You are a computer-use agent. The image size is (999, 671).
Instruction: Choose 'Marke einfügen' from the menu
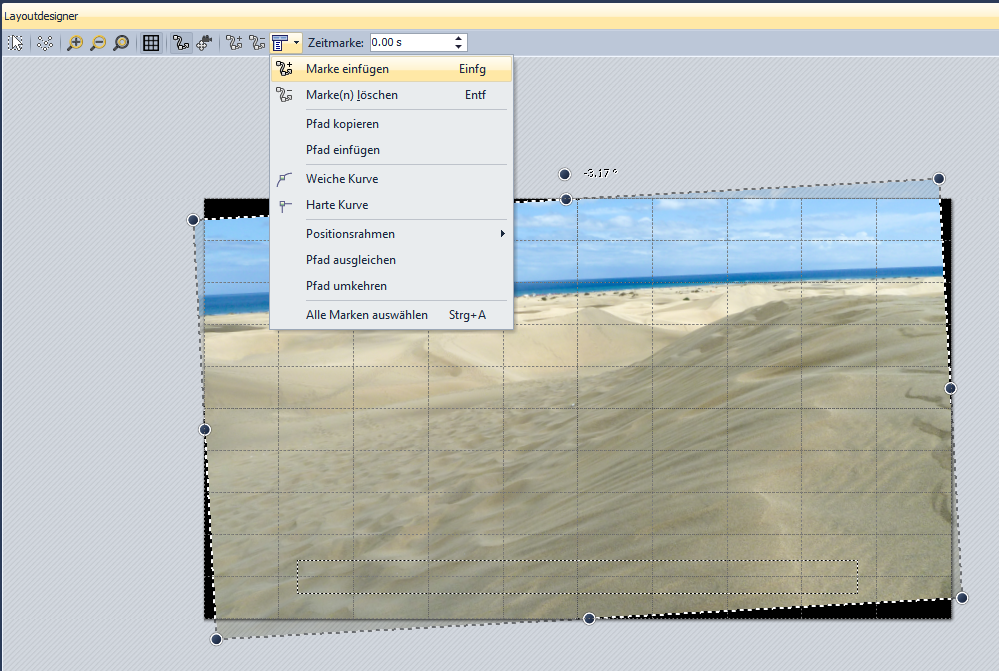(347, 69)
